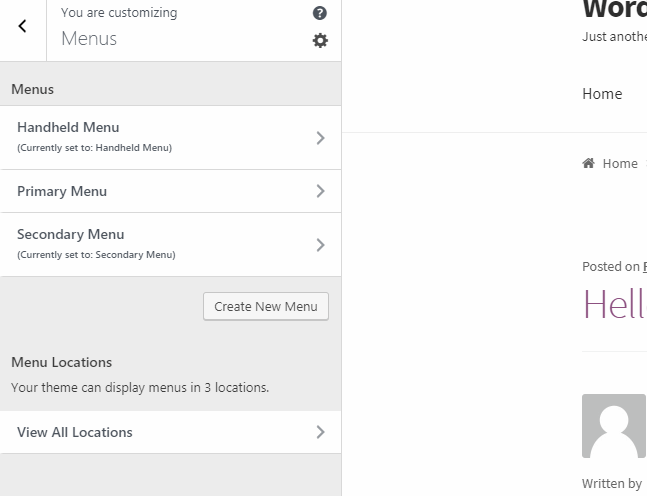Expand the Secondary Menu chevron
This screenshot has height=496, width=647.
point(321,245)
